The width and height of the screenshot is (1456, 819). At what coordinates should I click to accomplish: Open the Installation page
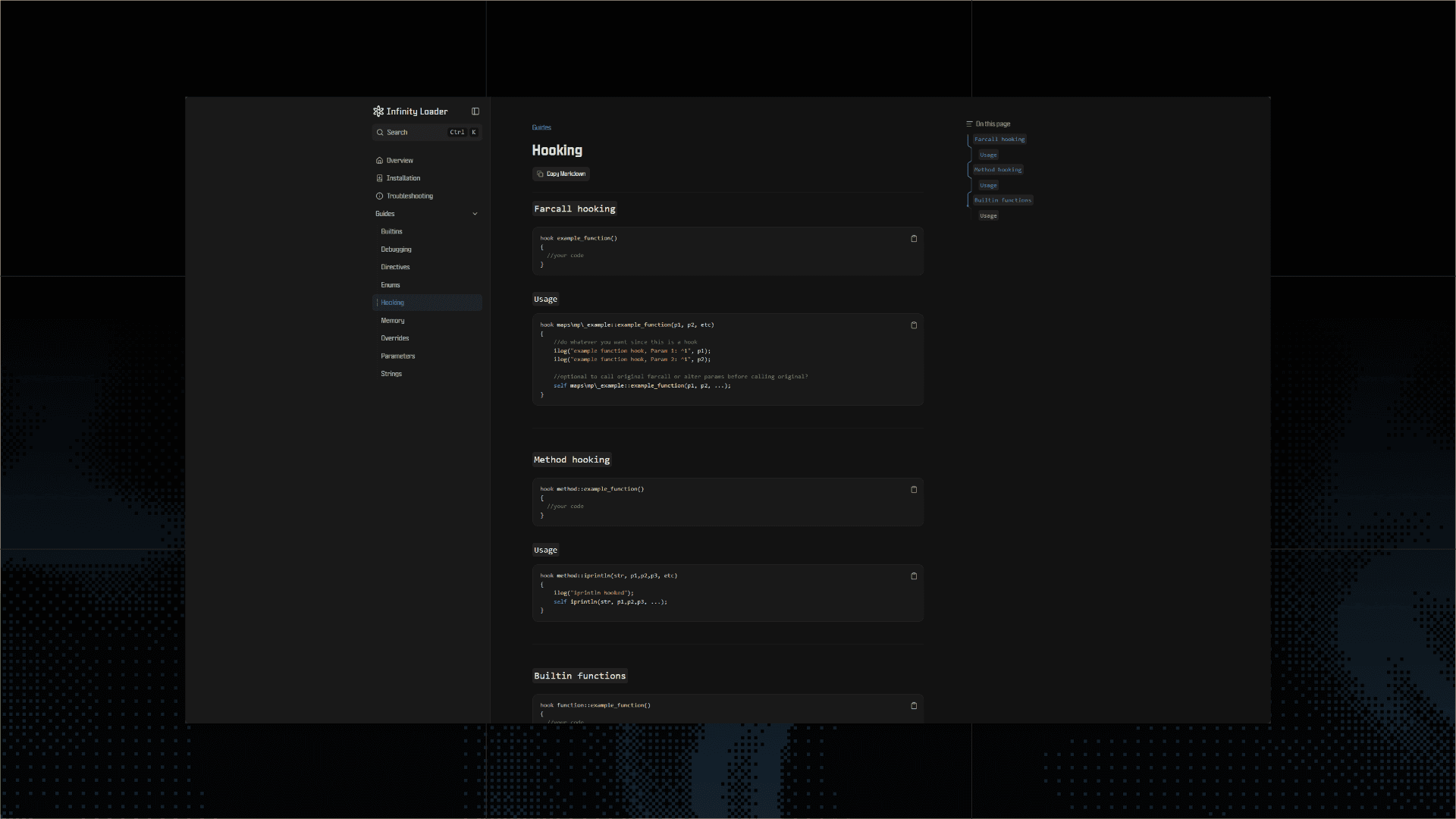tap(427, 178)
